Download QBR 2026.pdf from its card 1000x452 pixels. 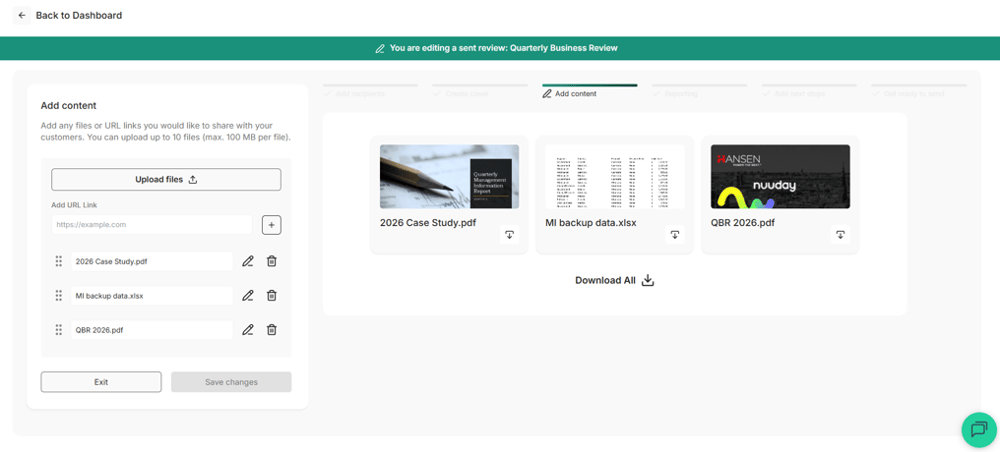tap(841, 235)
